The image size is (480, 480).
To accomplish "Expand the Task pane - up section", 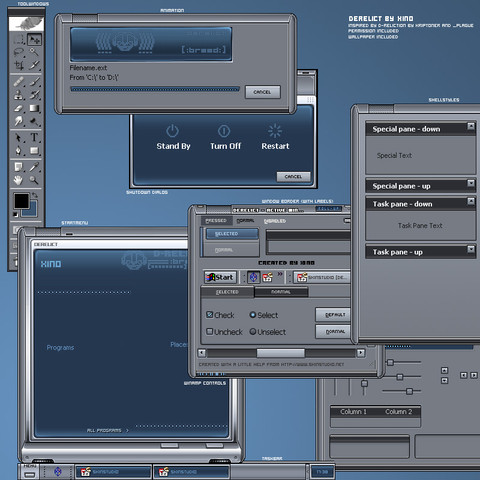I will click(x=471, y=249).
